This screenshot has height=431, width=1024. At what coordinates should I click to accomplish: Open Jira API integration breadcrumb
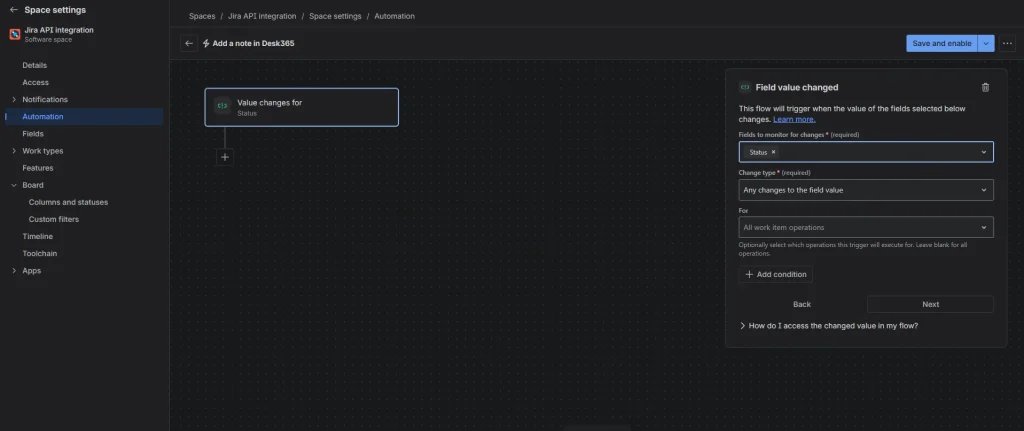262,16
